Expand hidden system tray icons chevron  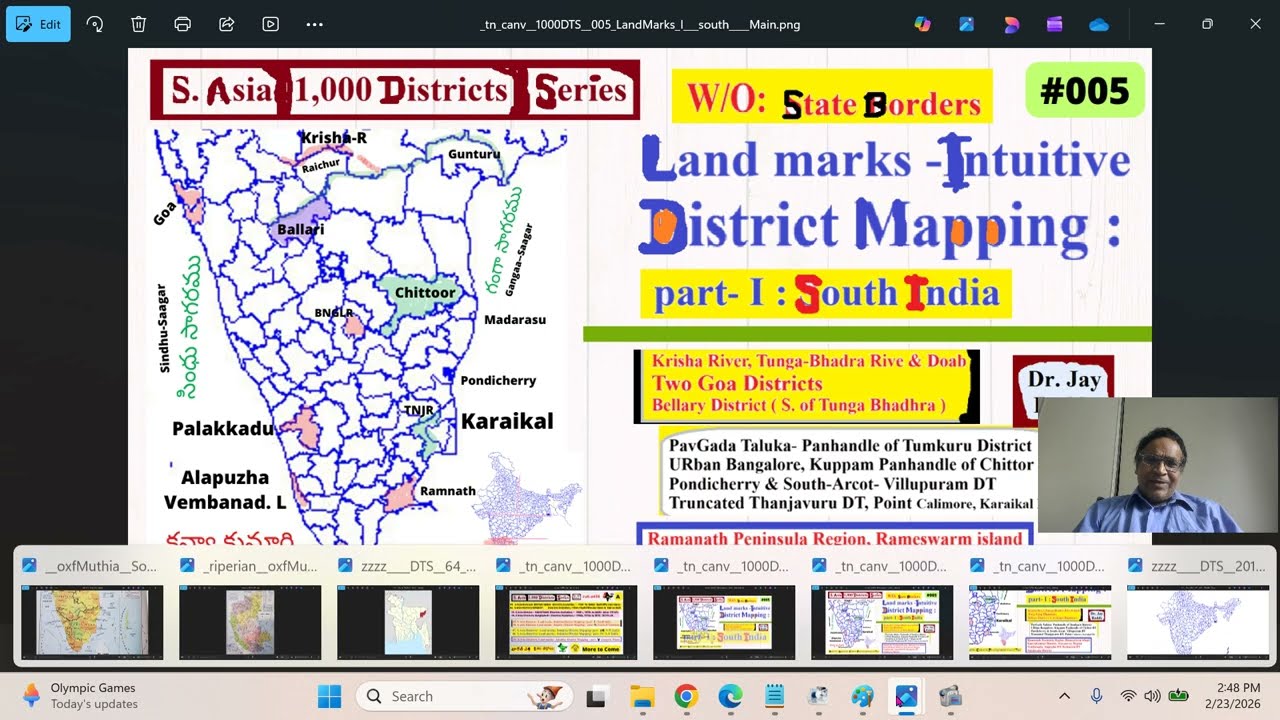1064,696
